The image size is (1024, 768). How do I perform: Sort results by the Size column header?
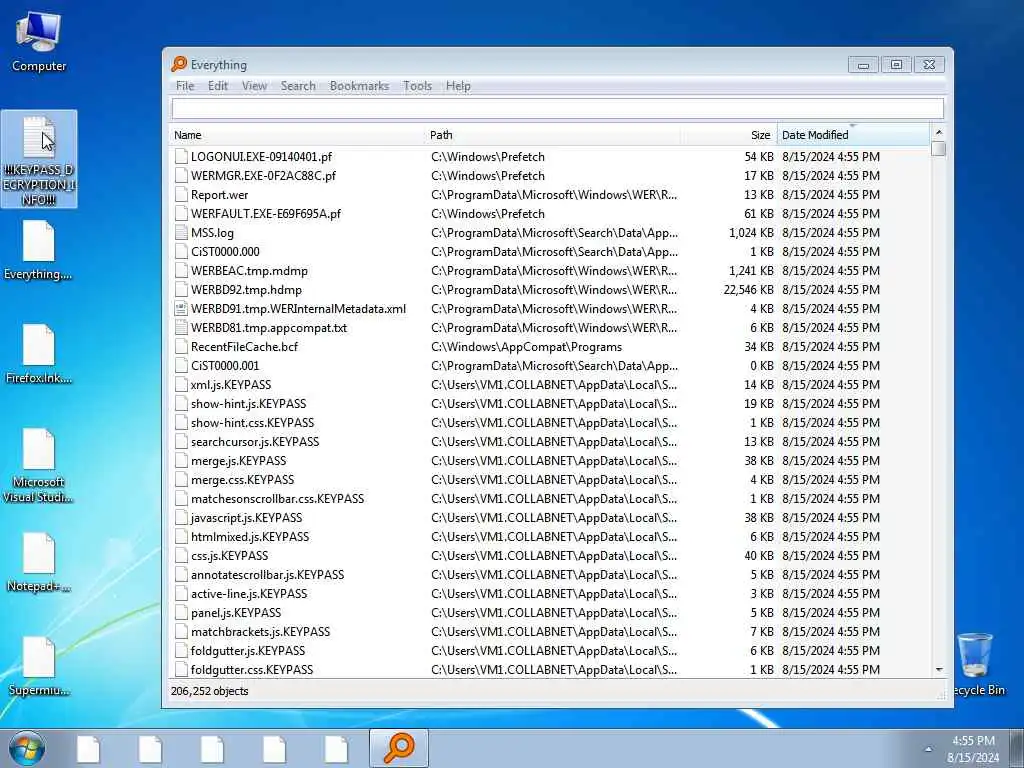click(729, 135)
